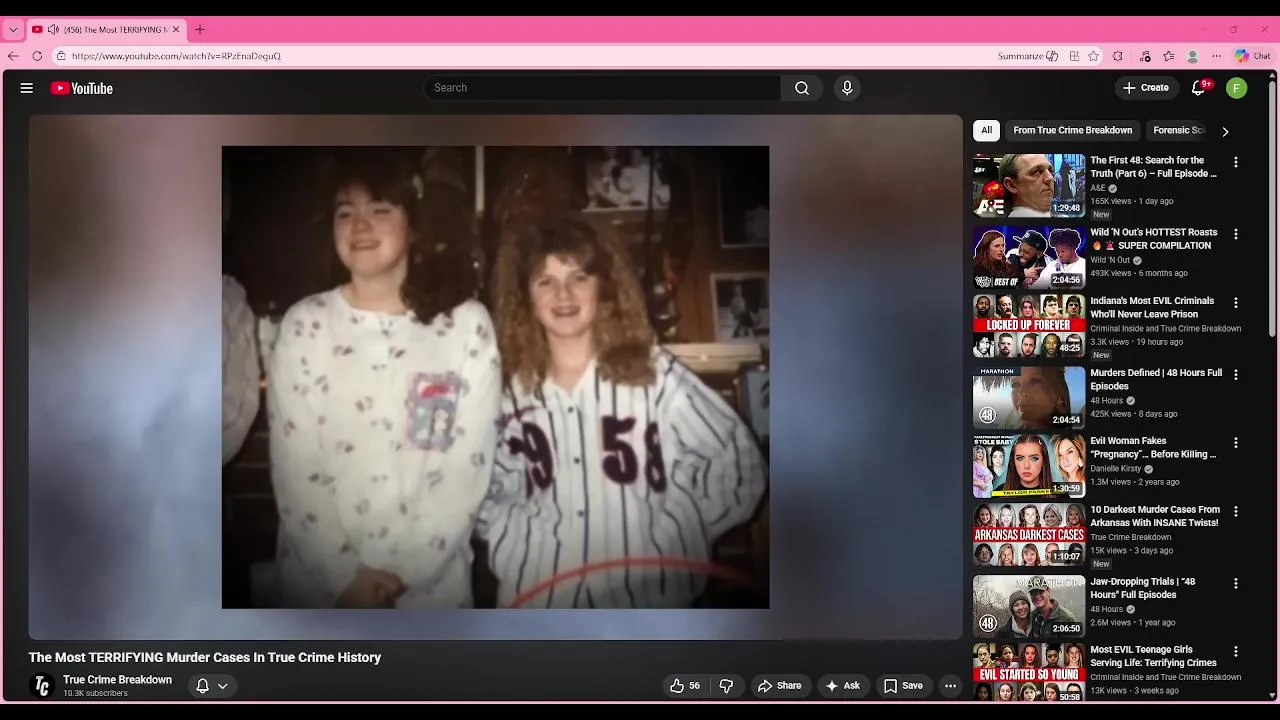Click the Create button

click(x=1146, y=88)
